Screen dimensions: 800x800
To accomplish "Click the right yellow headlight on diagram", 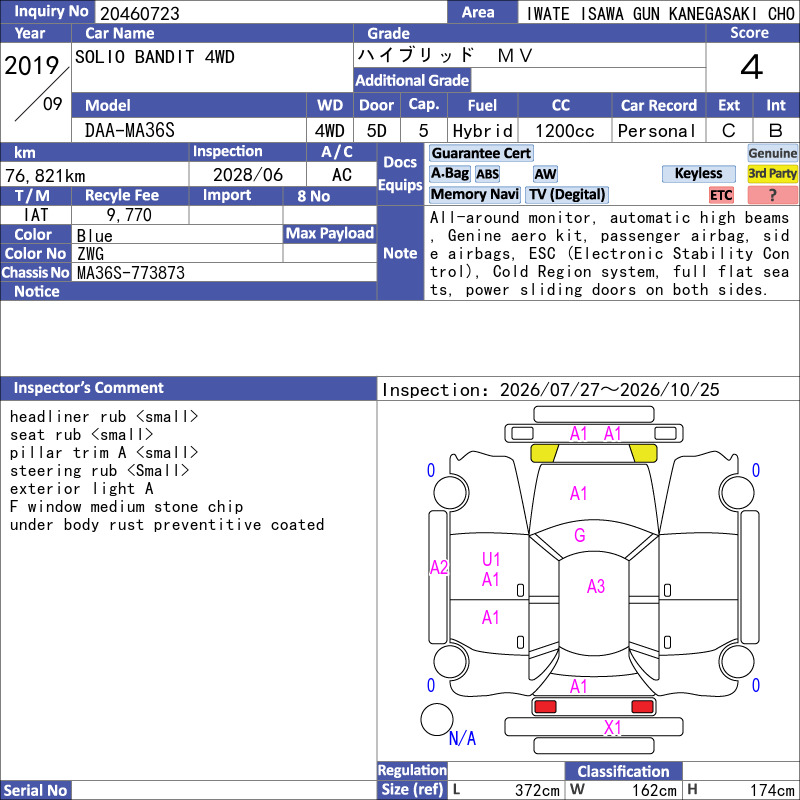I will tap(643, 453).
